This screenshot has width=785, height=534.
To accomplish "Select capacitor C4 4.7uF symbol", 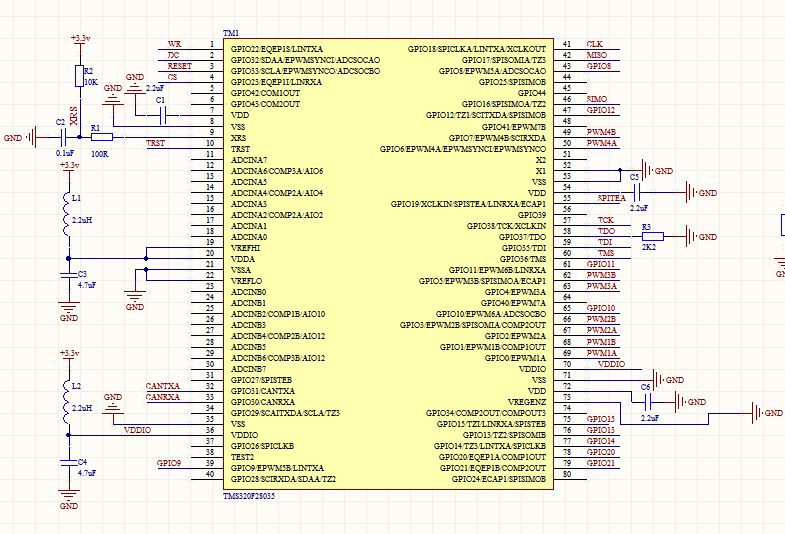I will [x=69, y=462].
